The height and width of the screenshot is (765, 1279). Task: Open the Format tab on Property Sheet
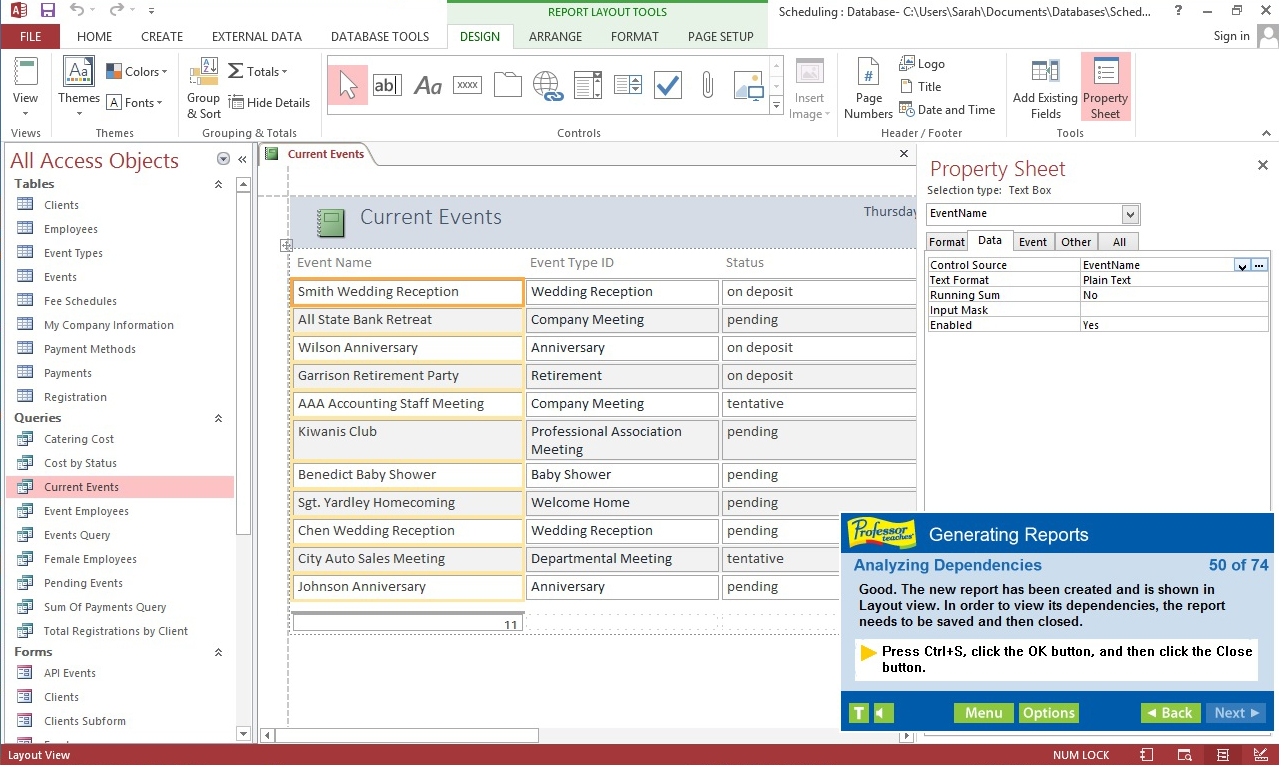(x=946, y=241)
